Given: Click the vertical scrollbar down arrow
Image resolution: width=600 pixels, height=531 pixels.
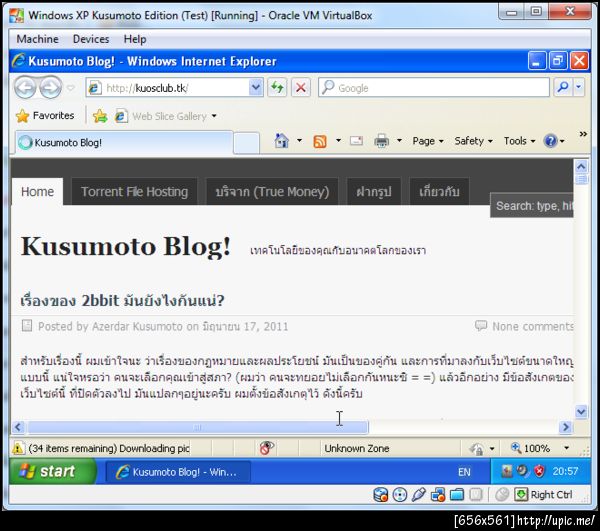Looking at the screenshot, I should [581, 412].
